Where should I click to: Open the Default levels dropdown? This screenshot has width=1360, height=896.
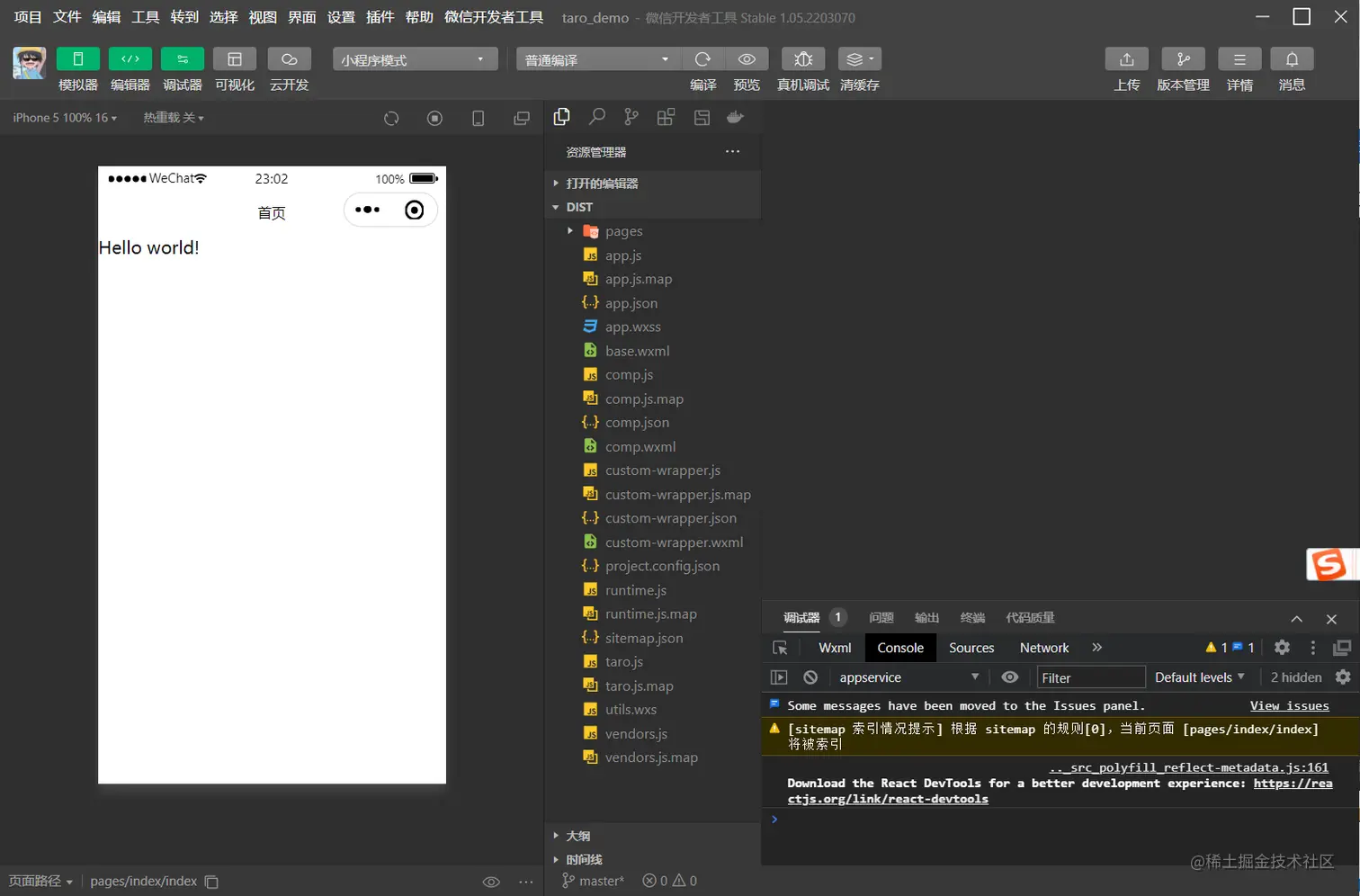pyautogui.click(x=1200, y=677)
